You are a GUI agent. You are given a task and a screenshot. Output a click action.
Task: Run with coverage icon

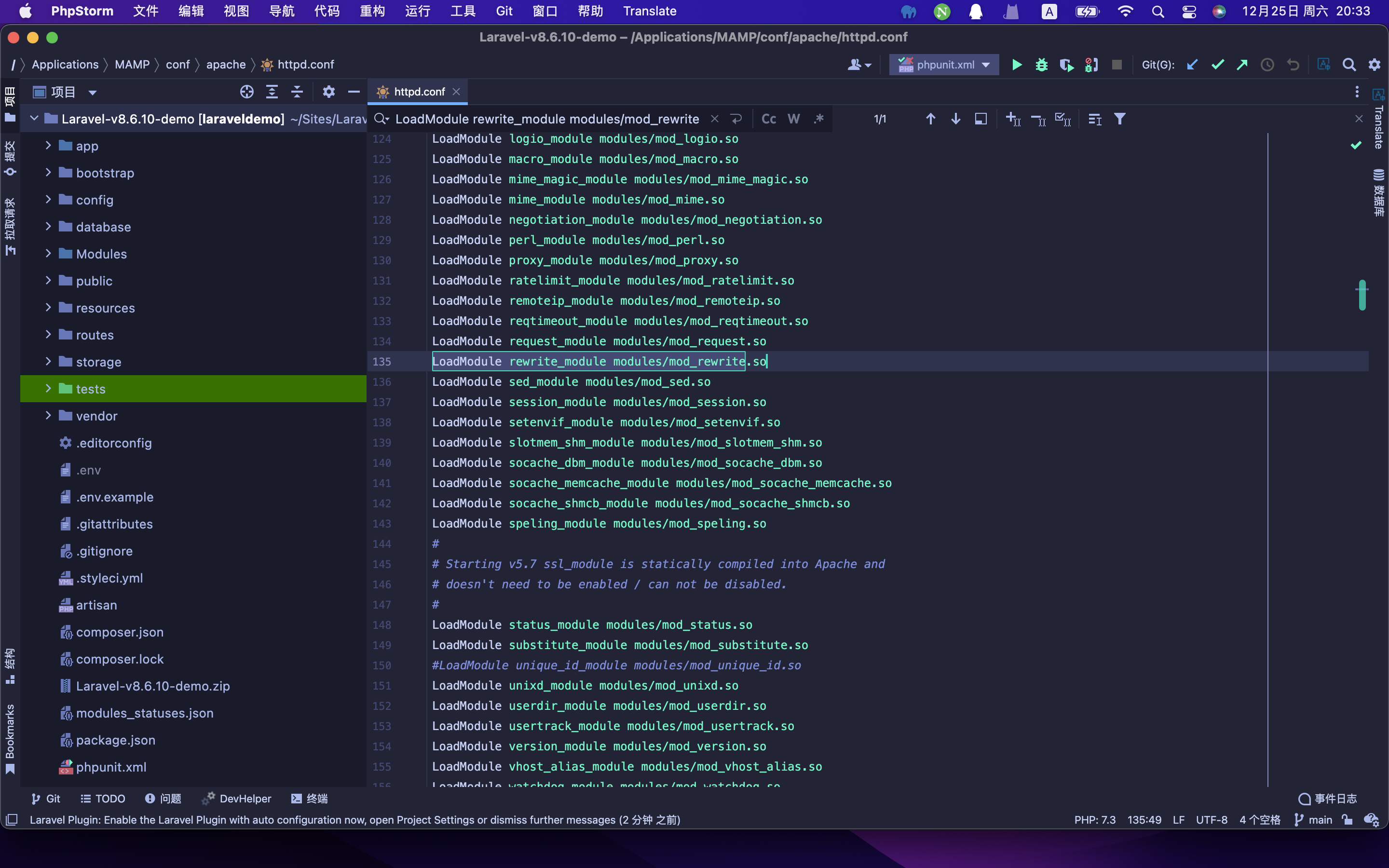coord(1066,64)
